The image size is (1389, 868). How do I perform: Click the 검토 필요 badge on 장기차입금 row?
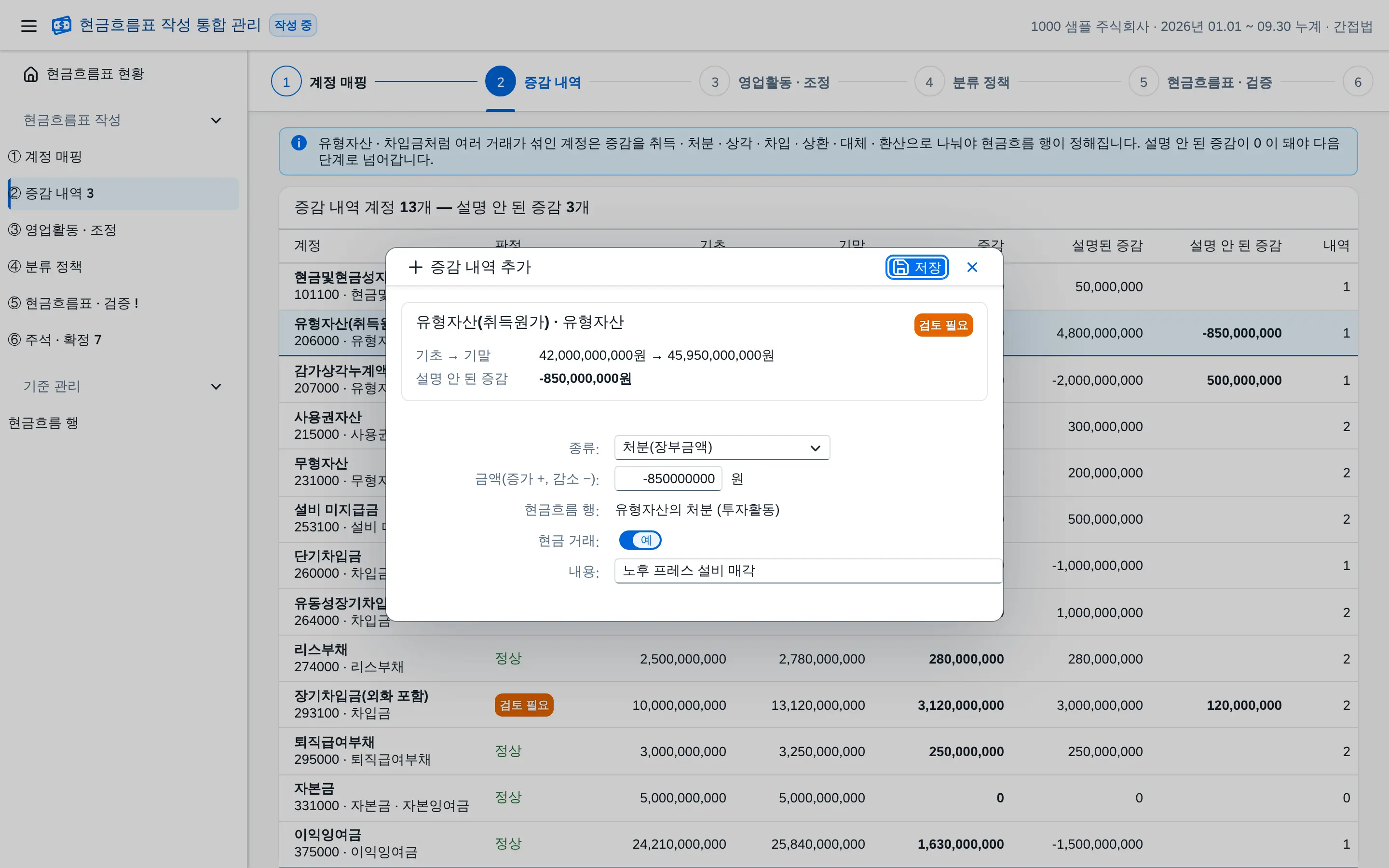coord(523,705)
